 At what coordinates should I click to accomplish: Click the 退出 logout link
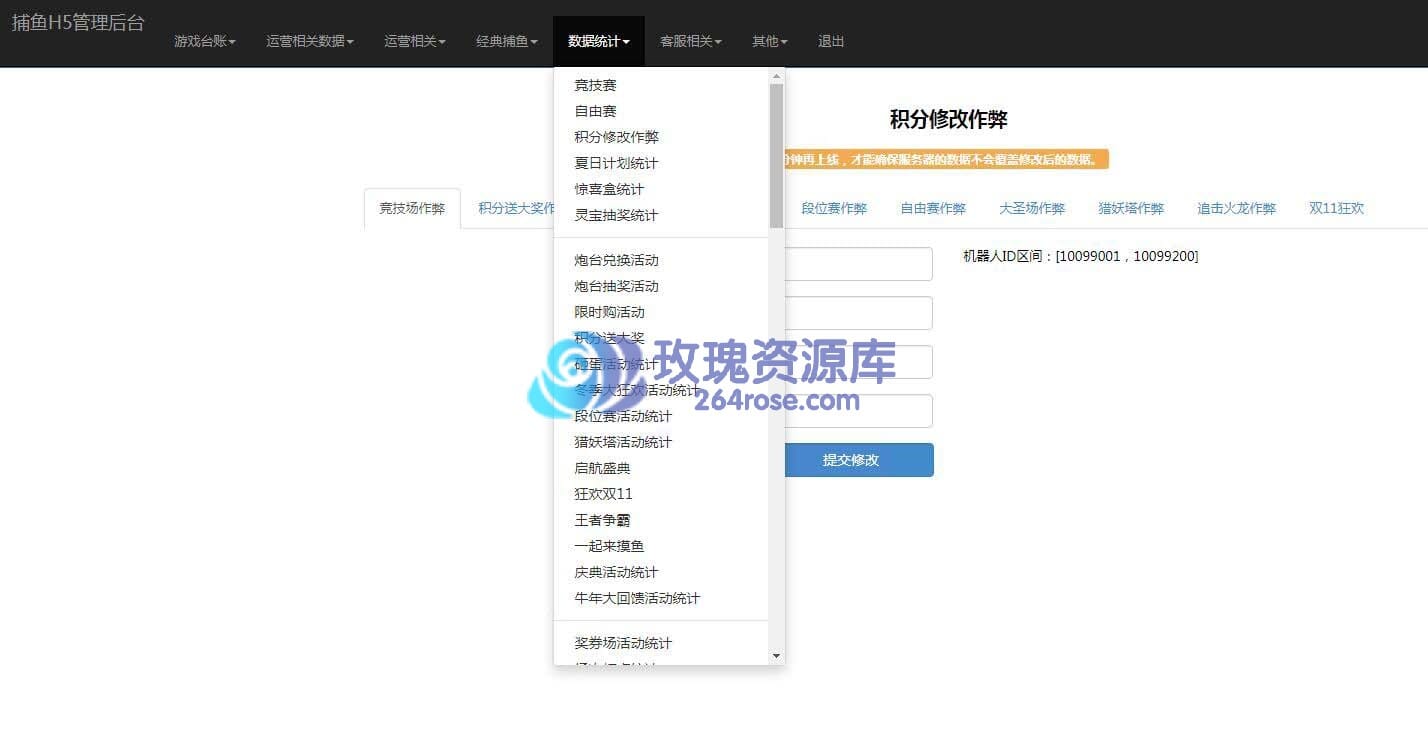coord(831,41)
